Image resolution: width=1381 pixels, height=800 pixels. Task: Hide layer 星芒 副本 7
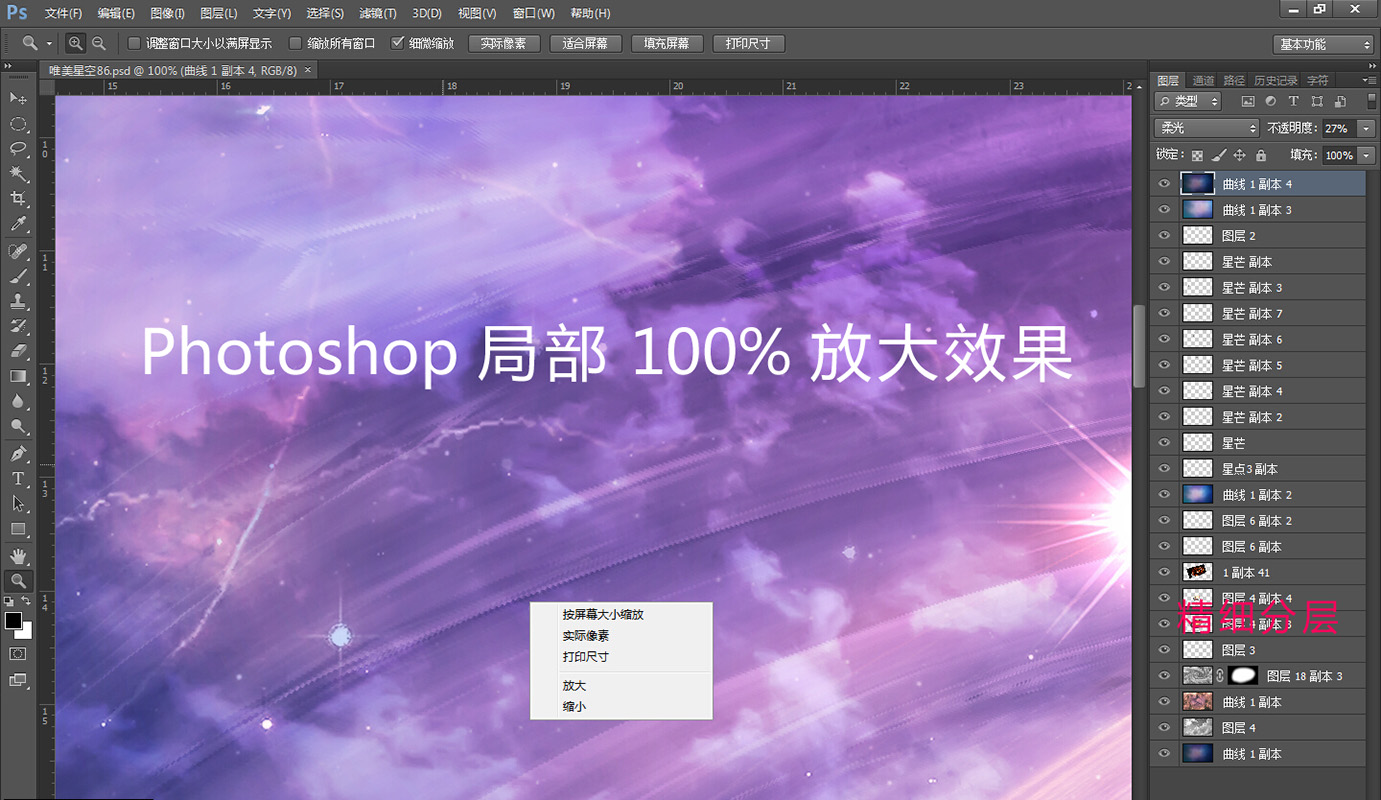[1164, 313]
